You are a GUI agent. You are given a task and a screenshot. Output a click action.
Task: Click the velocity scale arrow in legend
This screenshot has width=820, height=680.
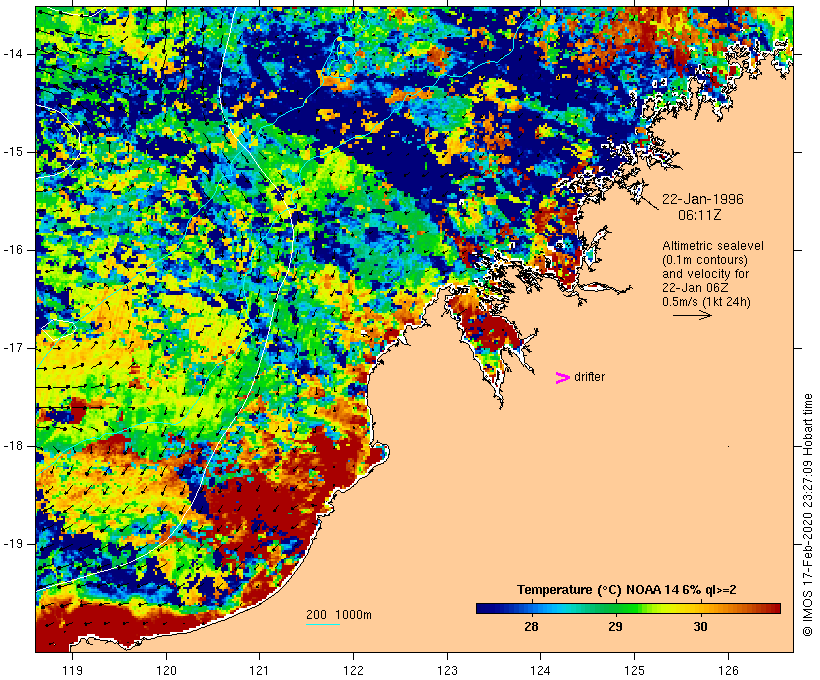(692, 315)
